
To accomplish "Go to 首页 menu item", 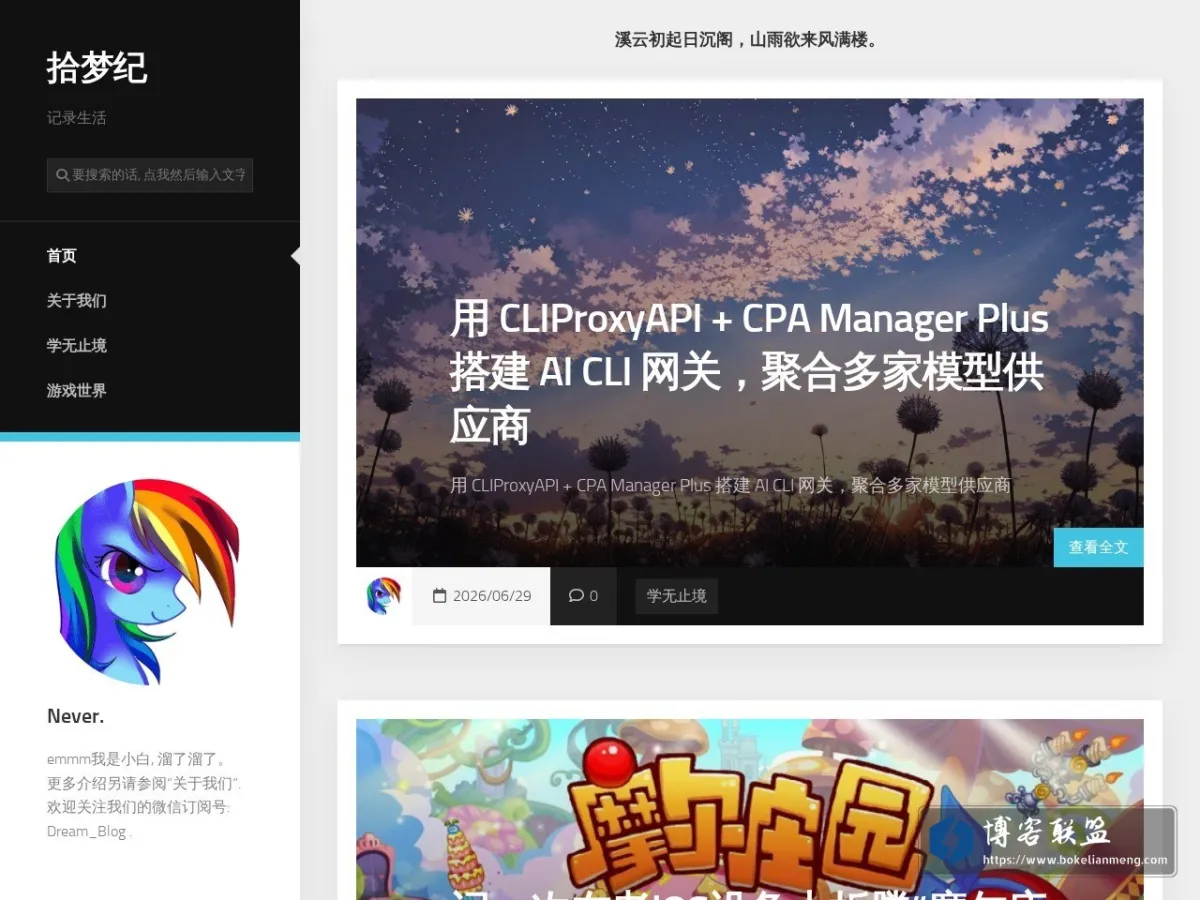I will click(62, 256).
